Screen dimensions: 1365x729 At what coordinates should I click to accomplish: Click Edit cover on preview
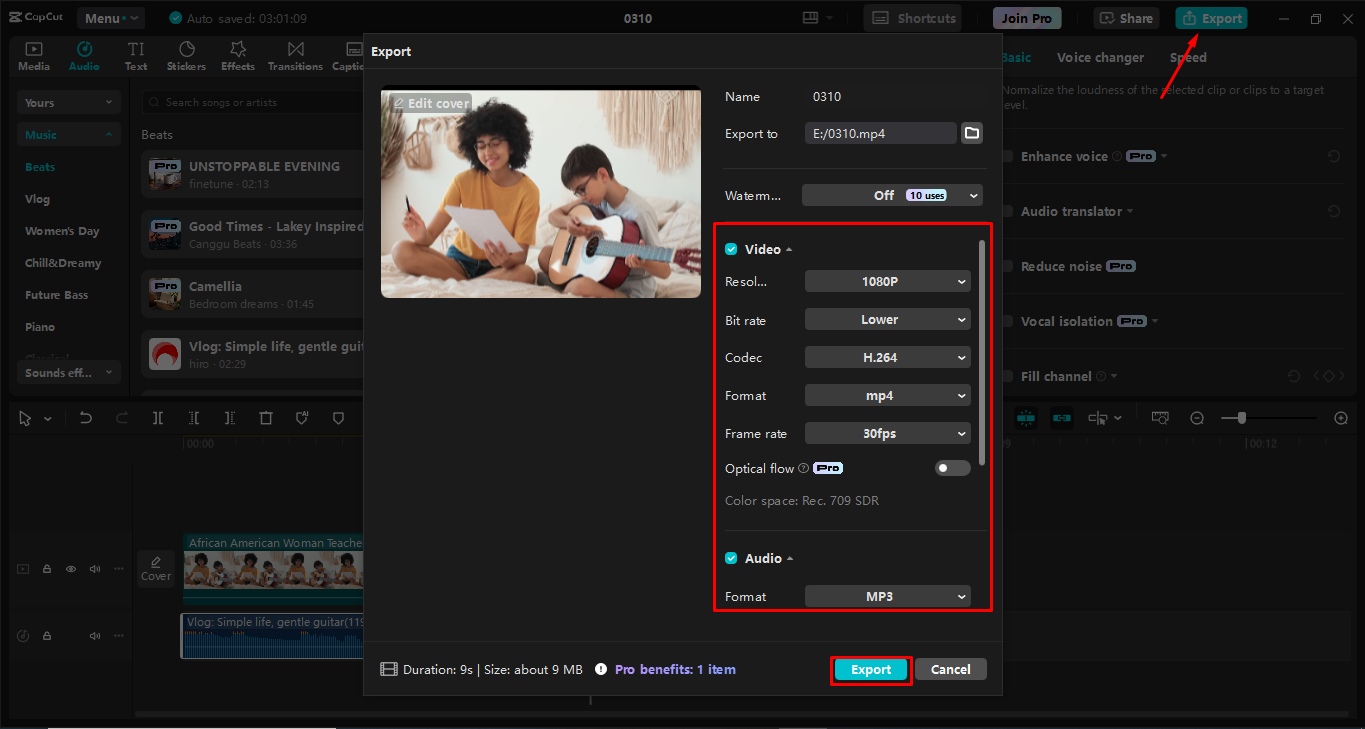coord(430,103)
